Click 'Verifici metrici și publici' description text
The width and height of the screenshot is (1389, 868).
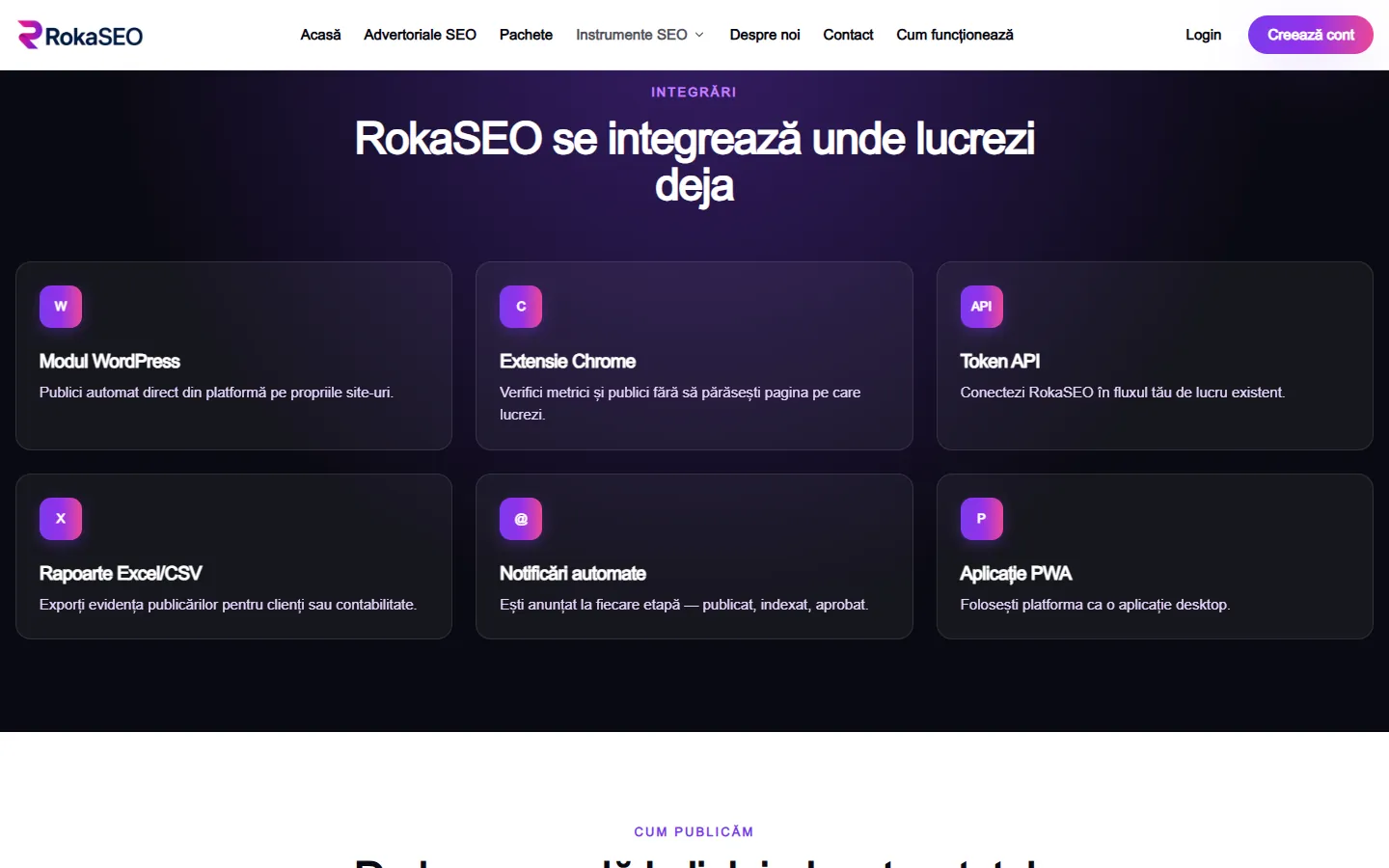pyautogui.click(x=680, y=403)
